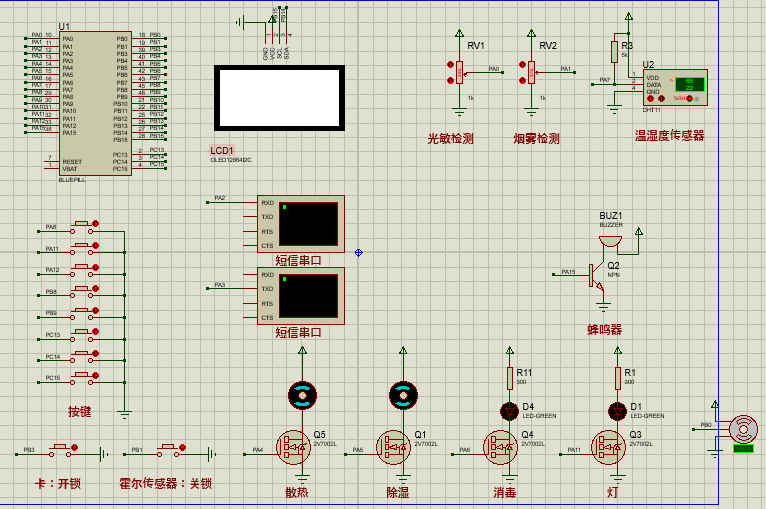766x509 pixels.
Task: Select the 温湿度传感器 label
Action: point(670,135)
